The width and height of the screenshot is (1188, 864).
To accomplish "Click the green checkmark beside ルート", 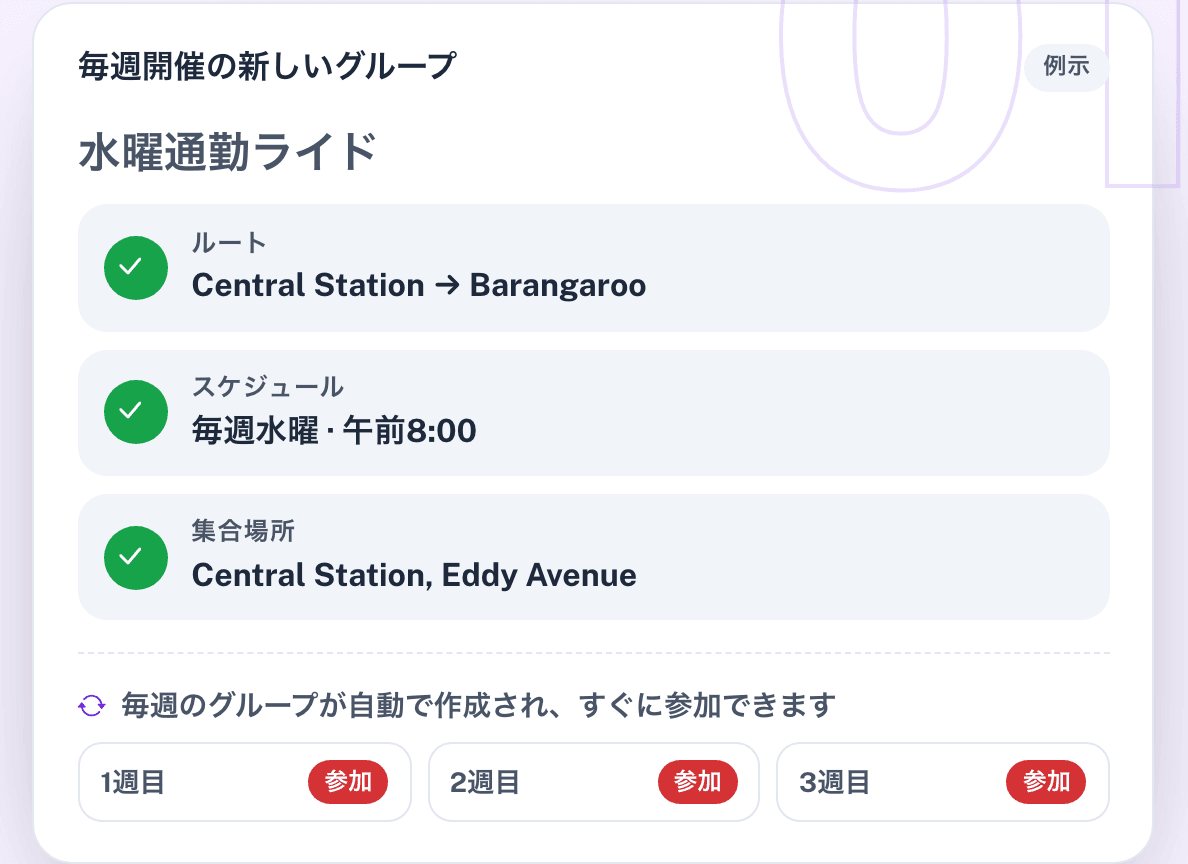I will click(136, 268).
